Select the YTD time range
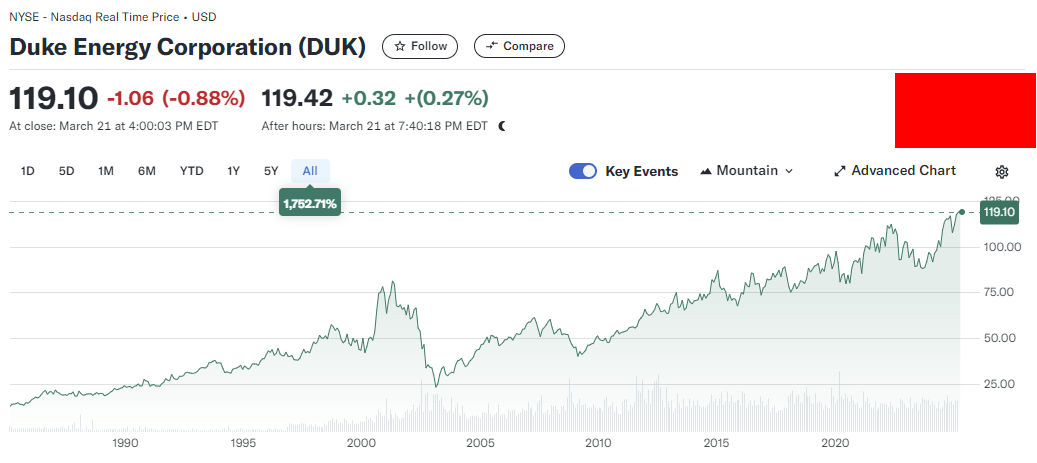The image size is (1037, 463). (192, 171)
